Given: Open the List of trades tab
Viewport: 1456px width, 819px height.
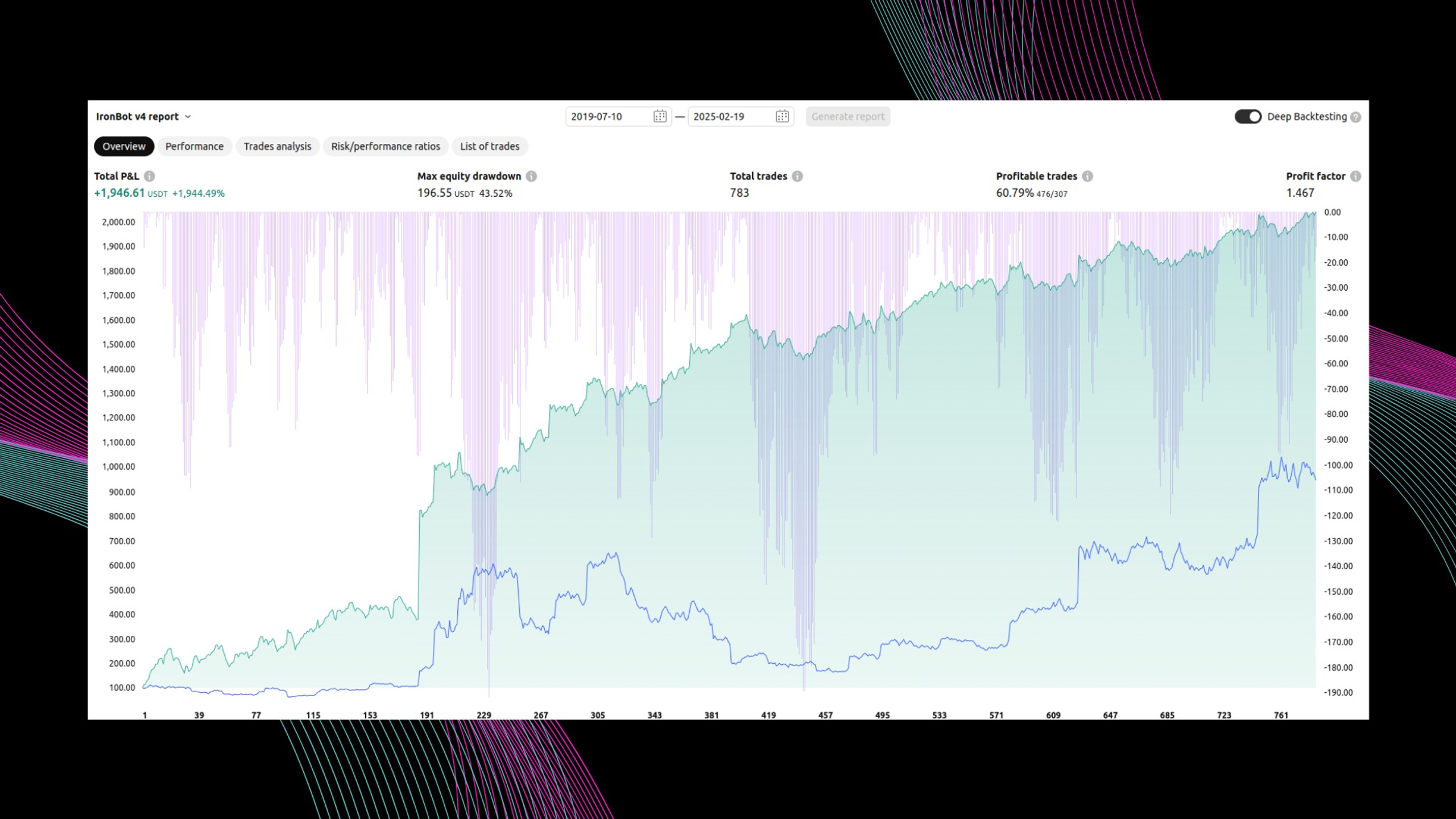Looking at the screenshot, I should pos(490,146).
